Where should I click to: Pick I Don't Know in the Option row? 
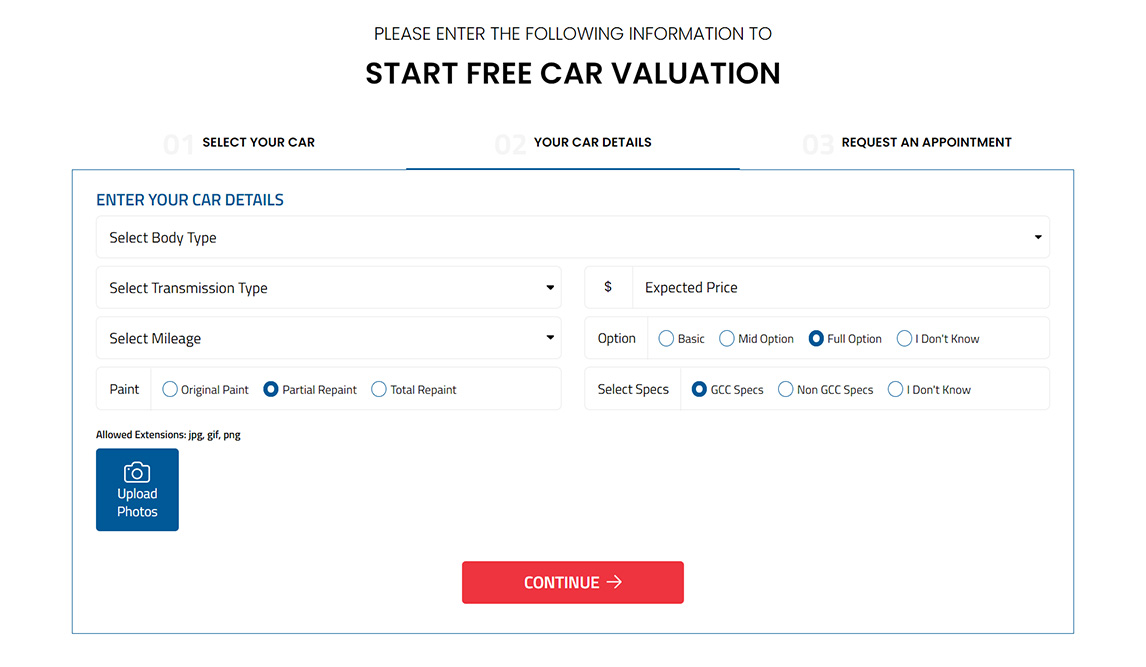[x=904, y=338]
